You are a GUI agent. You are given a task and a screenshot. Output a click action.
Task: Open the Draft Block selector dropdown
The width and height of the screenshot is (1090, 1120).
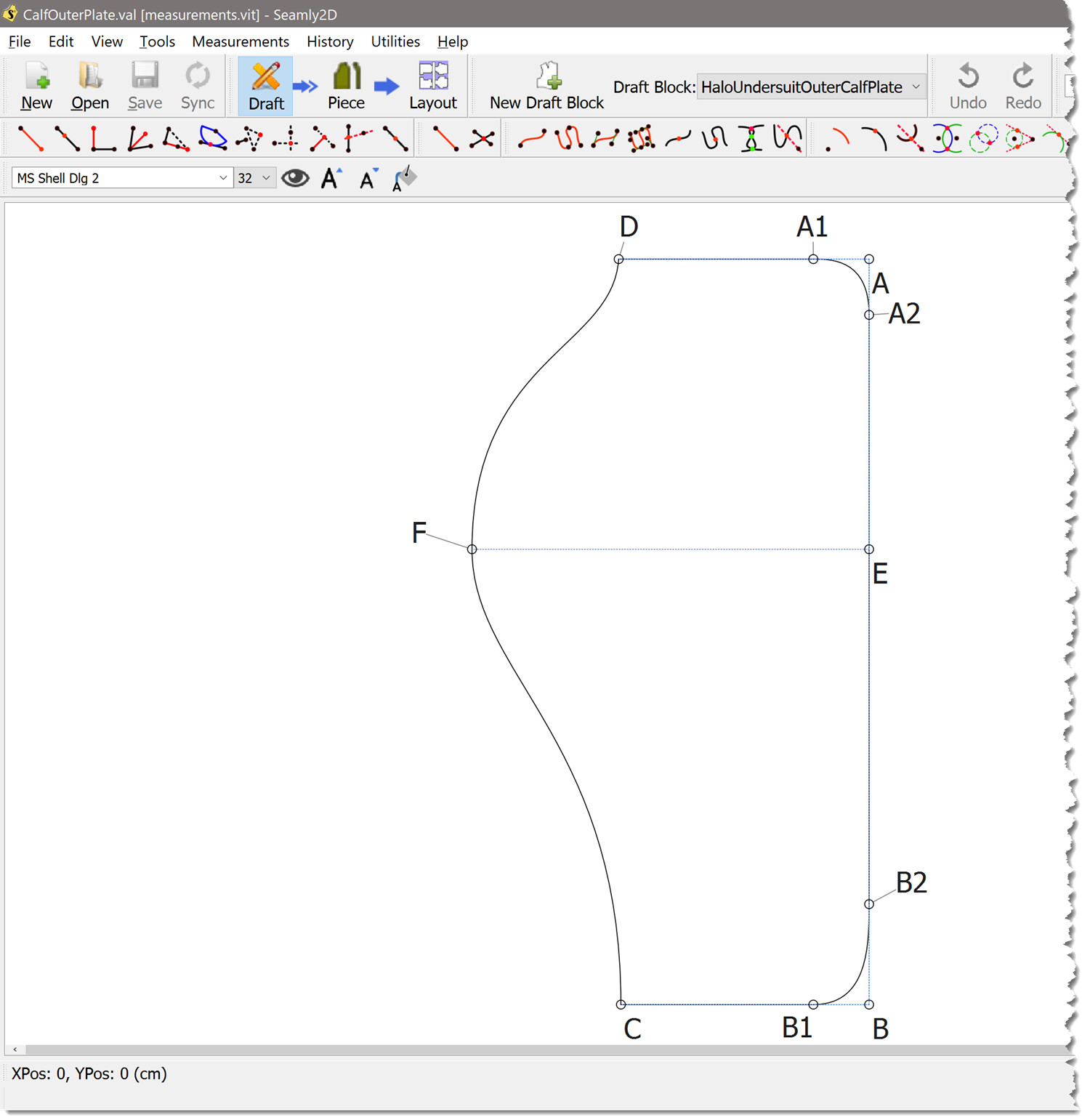[x=810, y=87]
